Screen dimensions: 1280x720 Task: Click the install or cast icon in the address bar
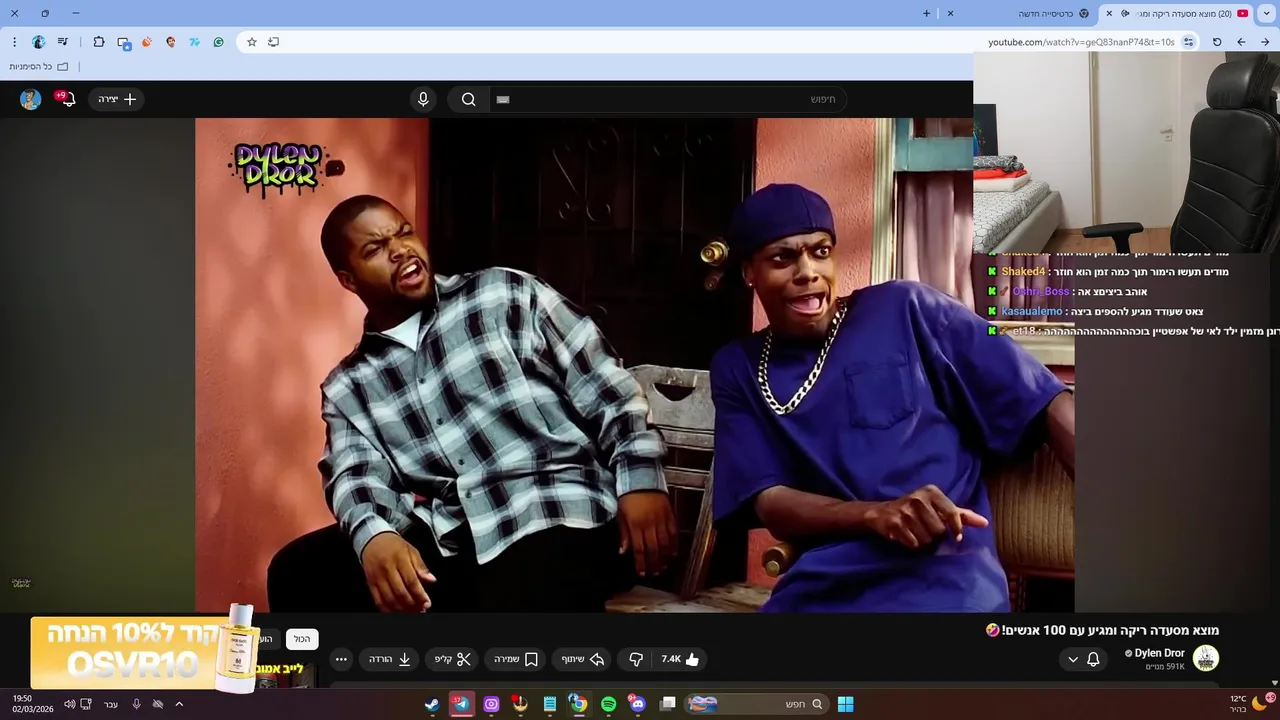pyautogui.click(x=274, y=42)
